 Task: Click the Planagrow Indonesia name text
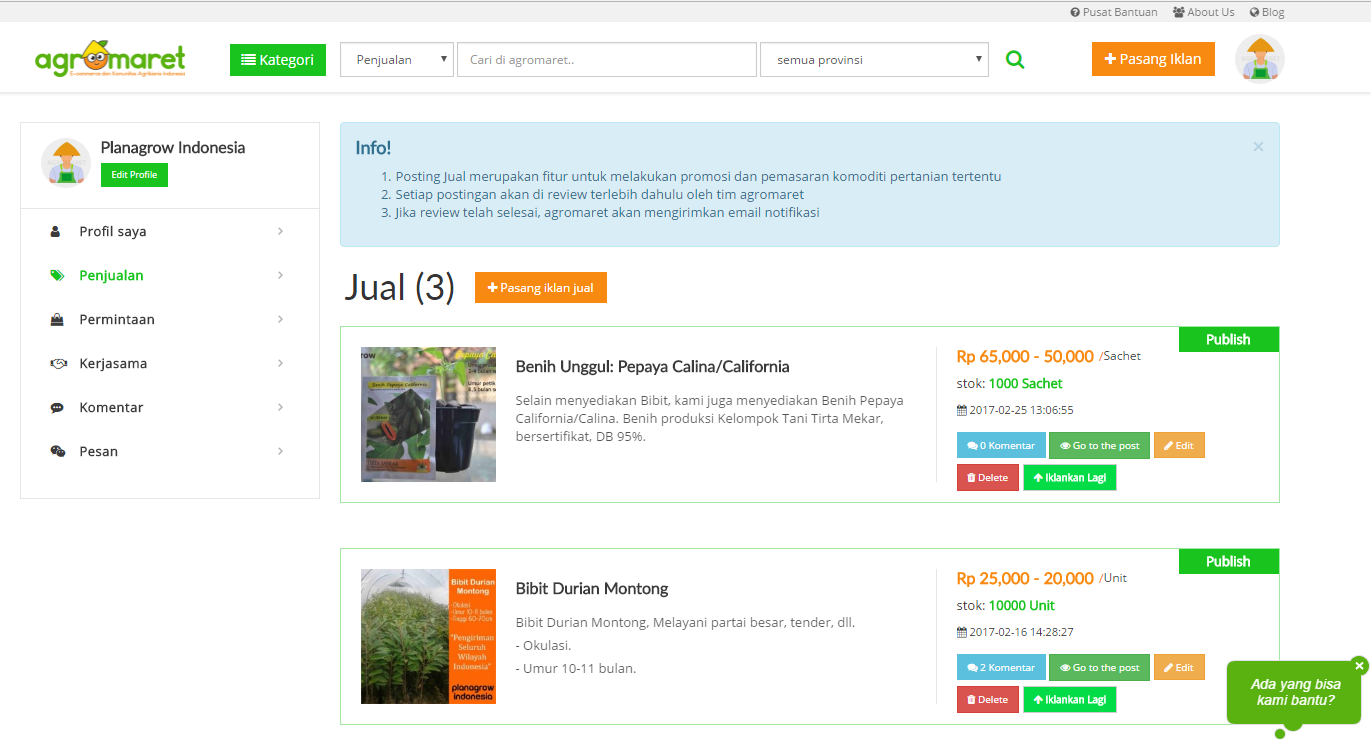173,148
